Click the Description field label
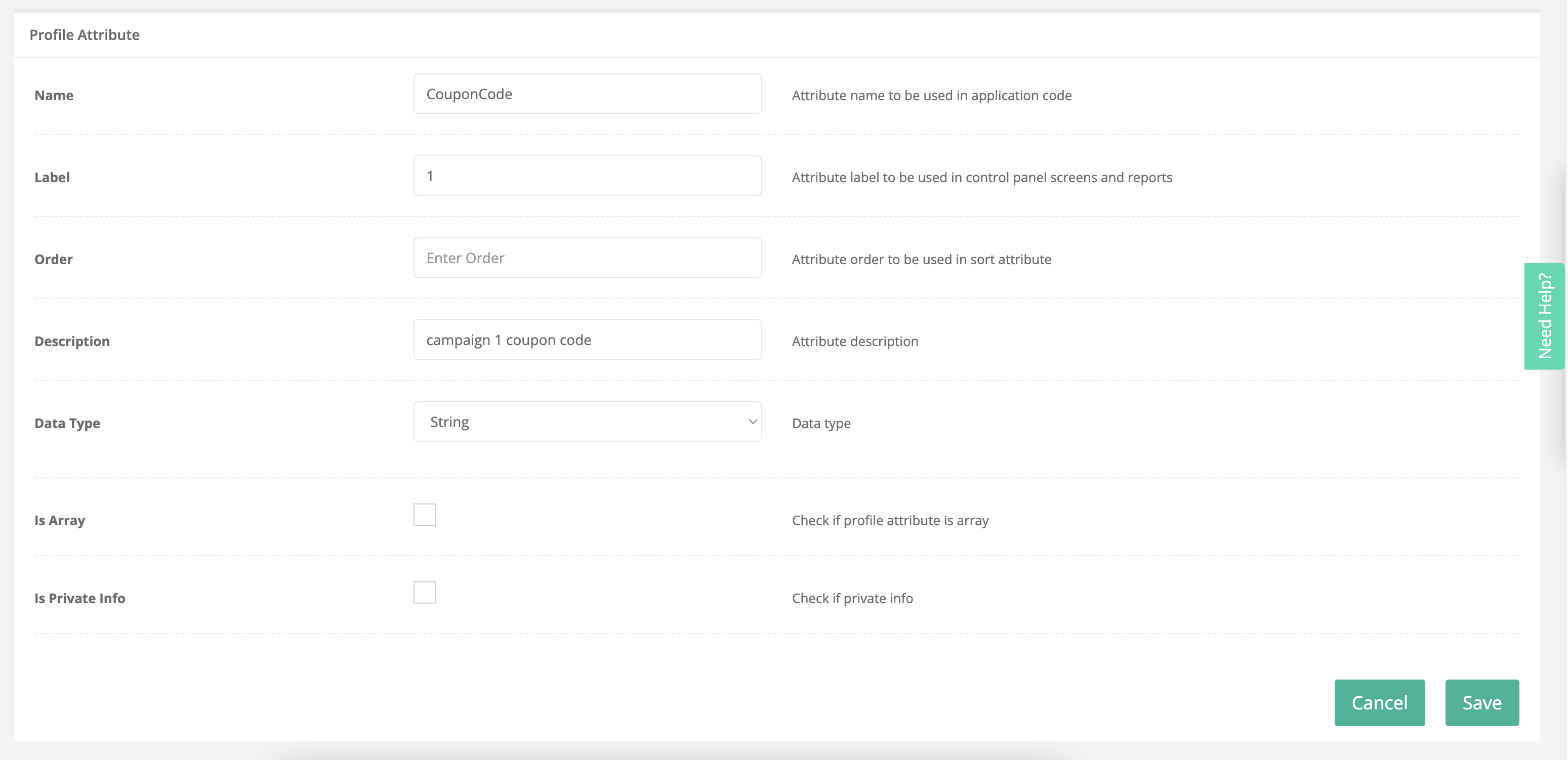Image resolution: width=1568 pixels, height=760 pixels. (72, 342)
